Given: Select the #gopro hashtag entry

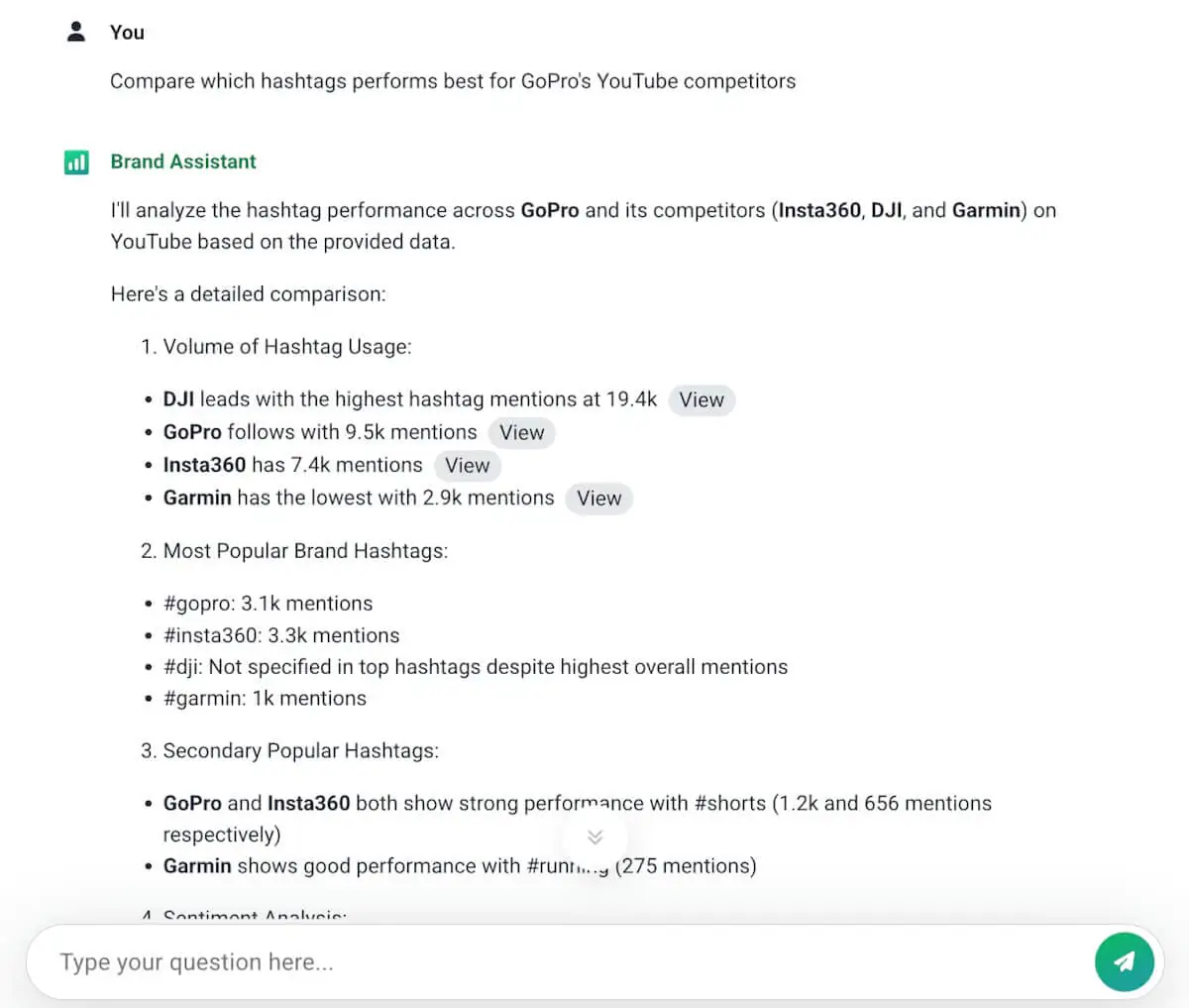Looking at the screenshot, I should (268, 603).
